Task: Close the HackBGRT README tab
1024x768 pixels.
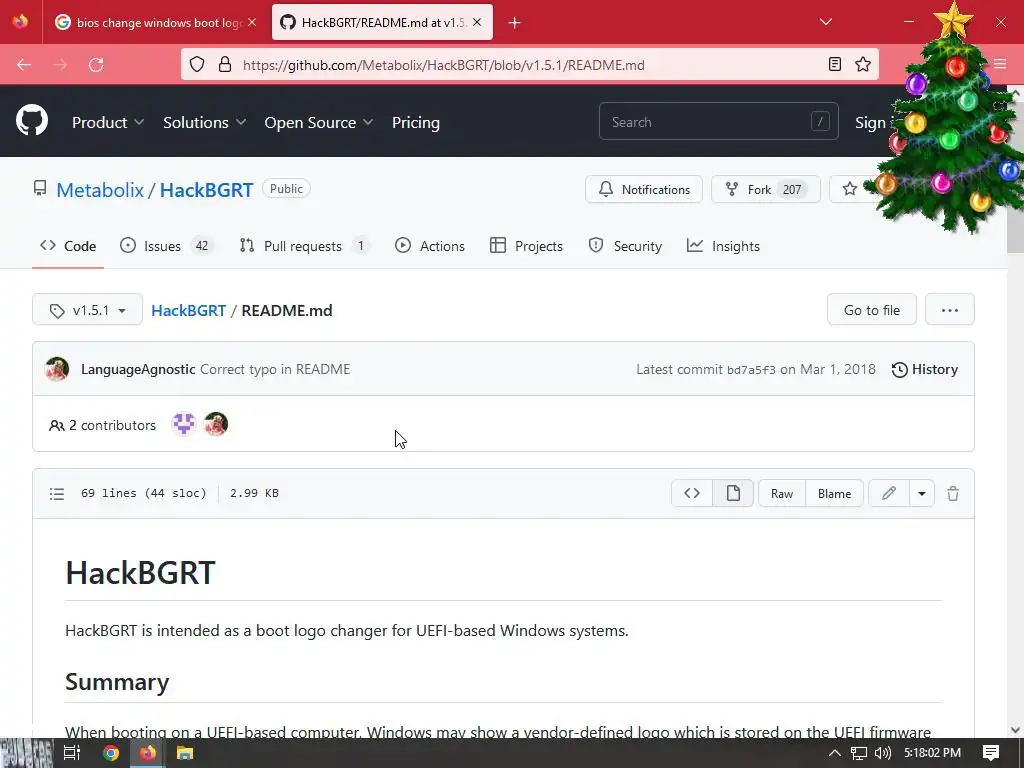Action: pos(477,22)
